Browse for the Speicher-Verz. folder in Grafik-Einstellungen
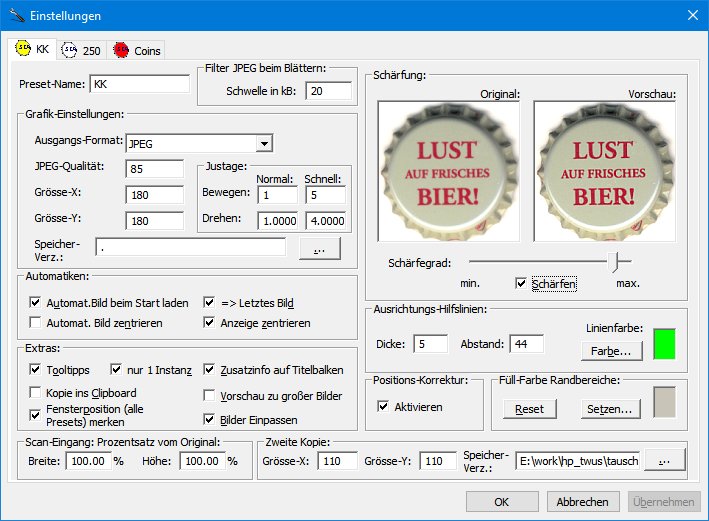This screenshot has height=521, width=709. [x=319, y=248]
